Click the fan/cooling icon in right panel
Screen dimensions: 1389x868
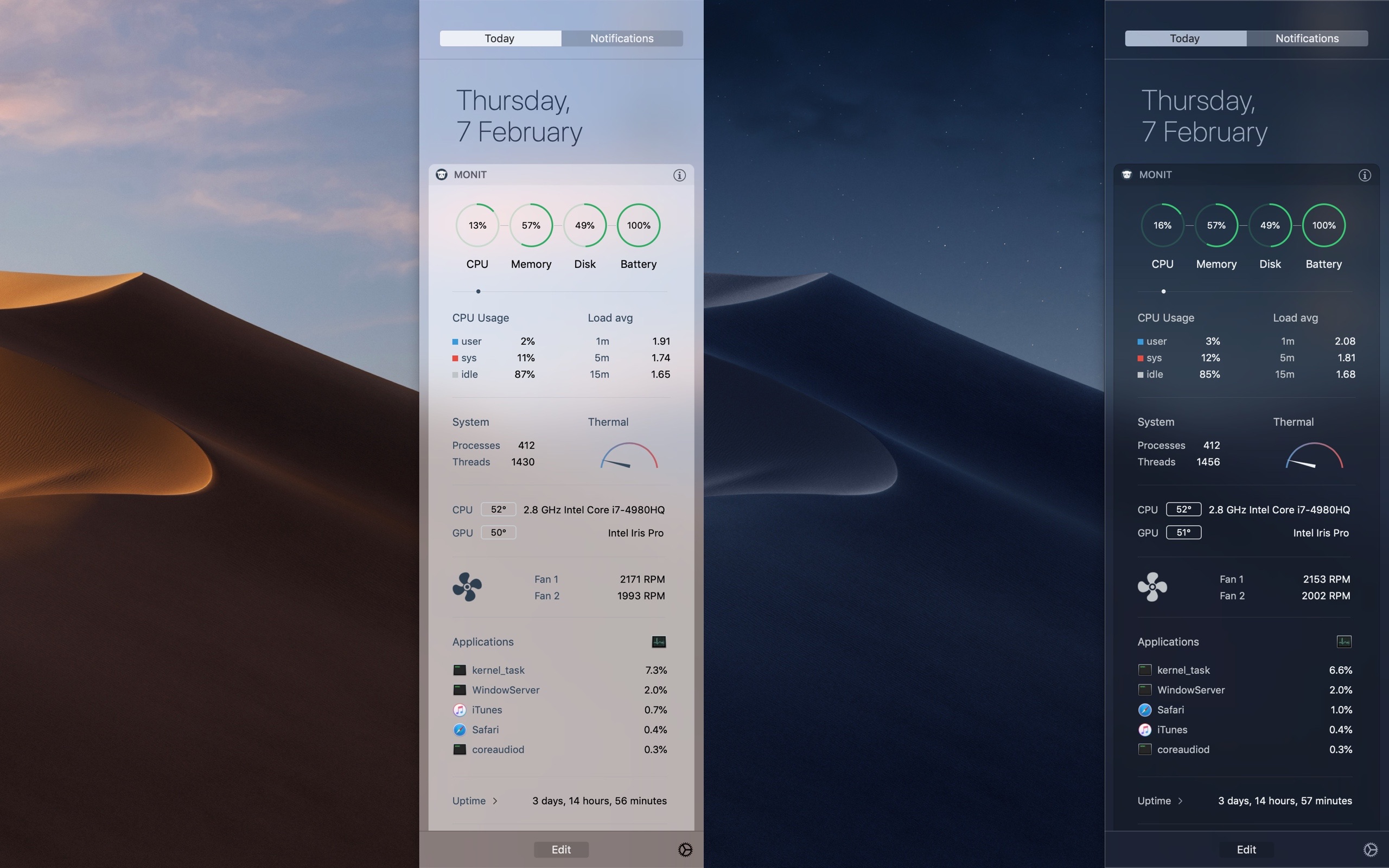pos(1152,587)
